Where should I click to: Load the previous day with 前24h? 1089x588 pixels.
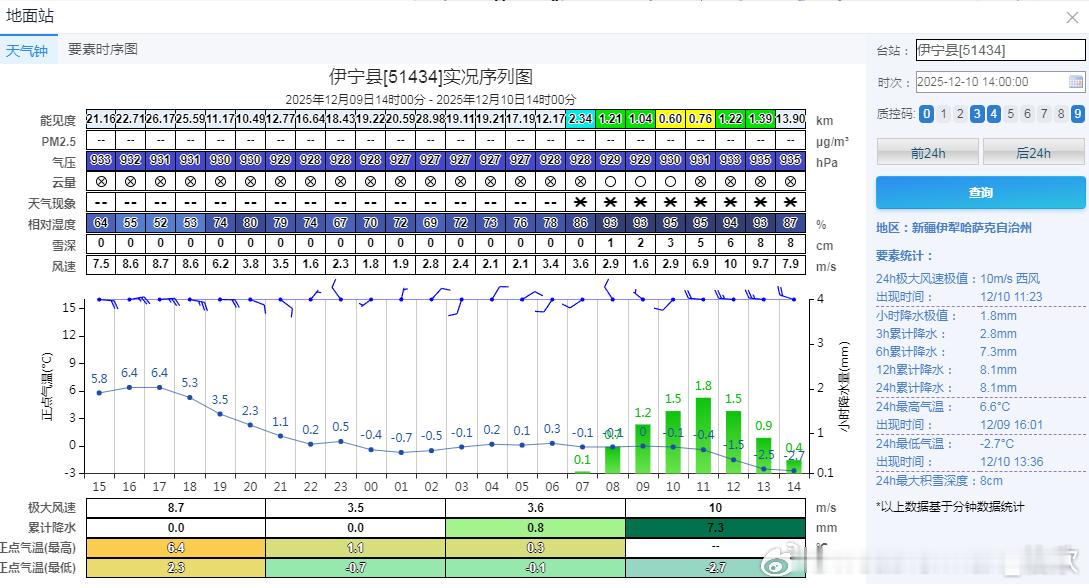click(x=928, y=152)
